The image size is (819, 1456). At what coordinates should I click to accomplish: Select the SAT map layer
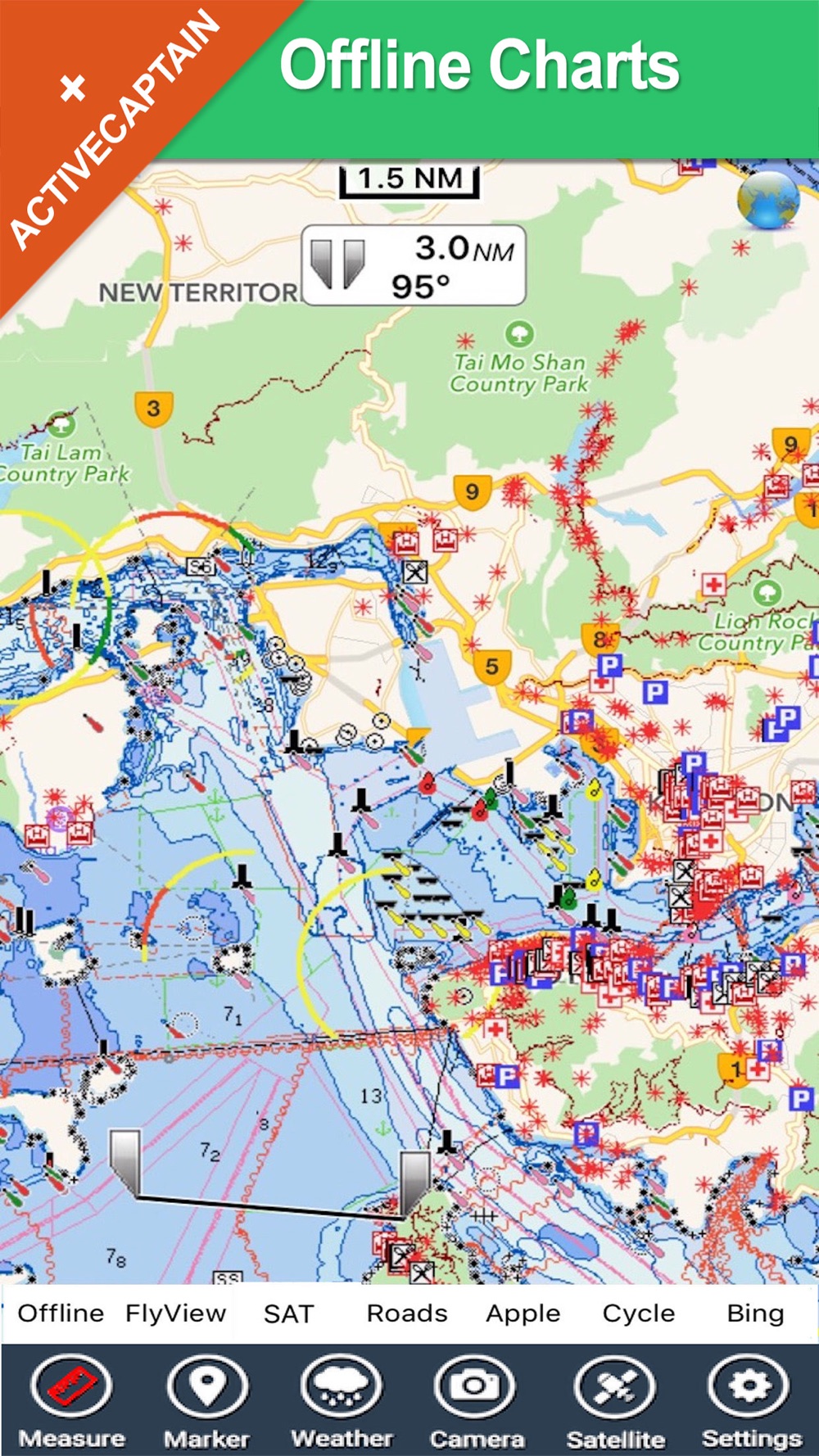[288, 1314]
